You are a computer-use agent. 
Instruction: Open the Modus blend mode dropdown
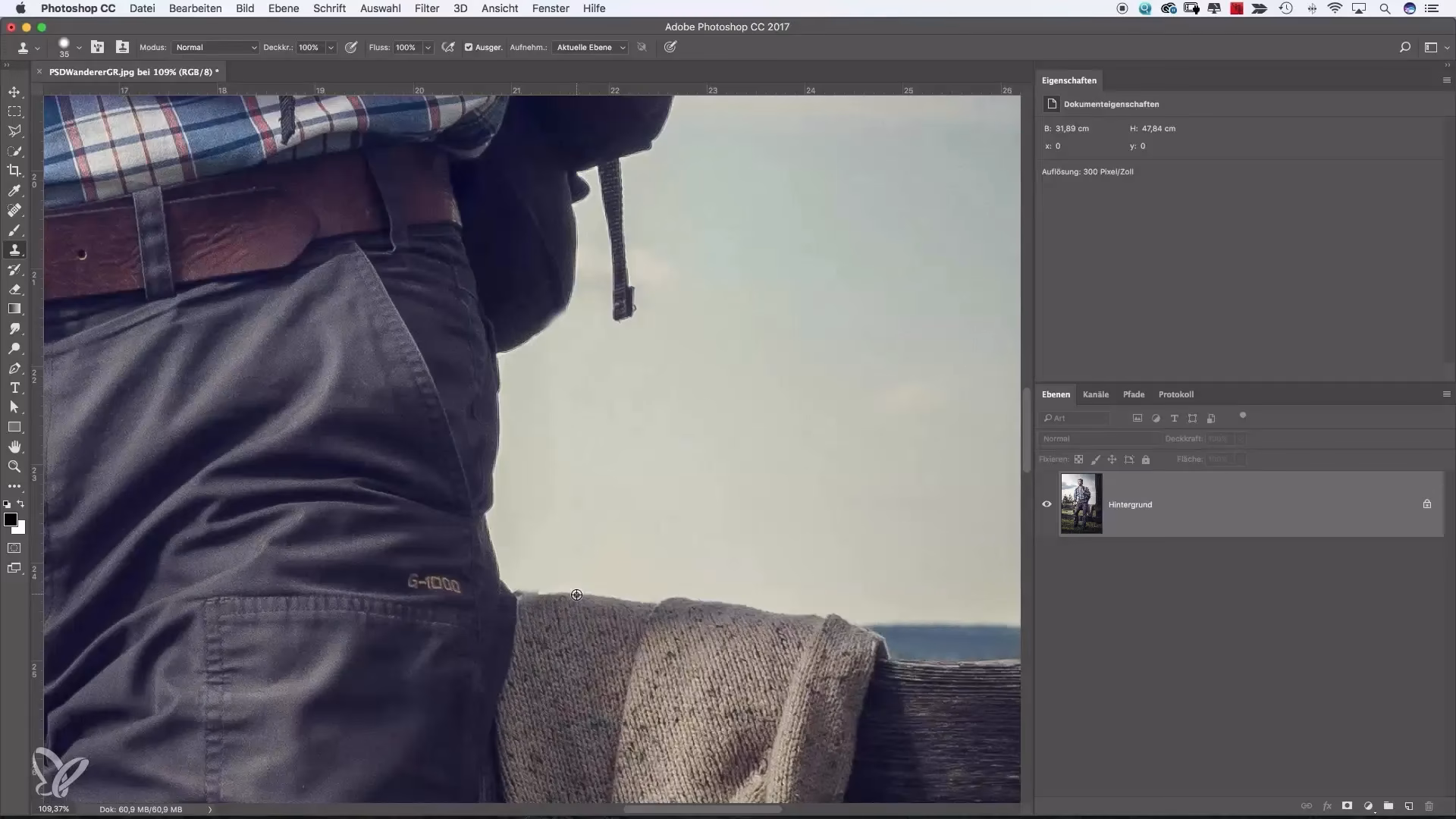216,47
